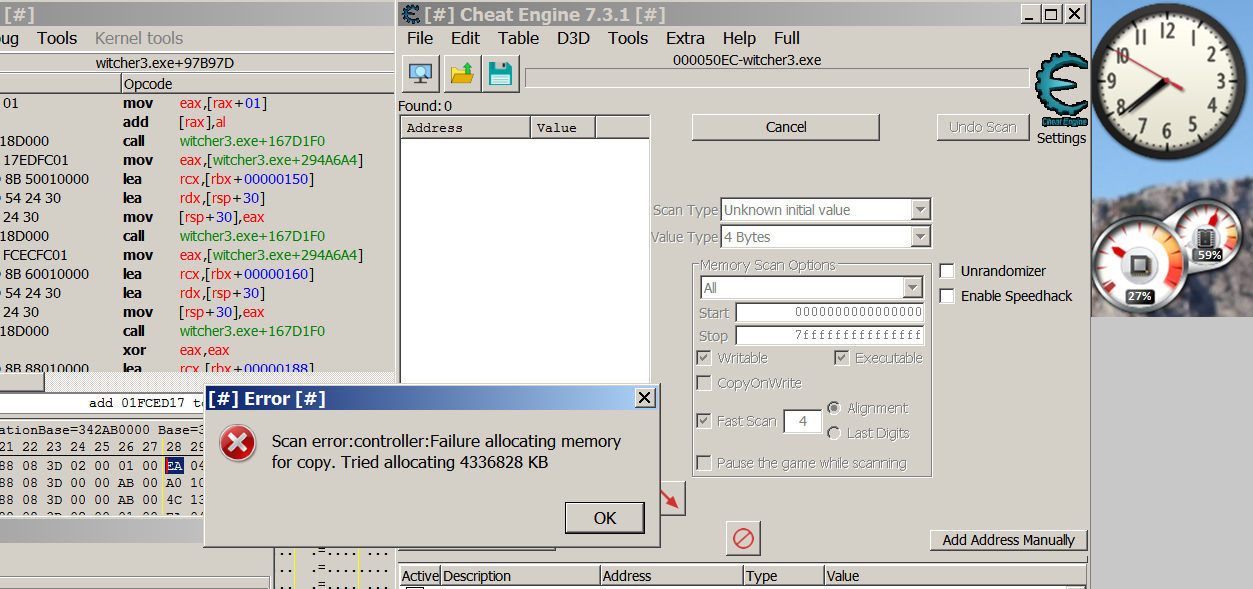Open the Value Type dropdown showing 4 Bytes

coord(920,236)
